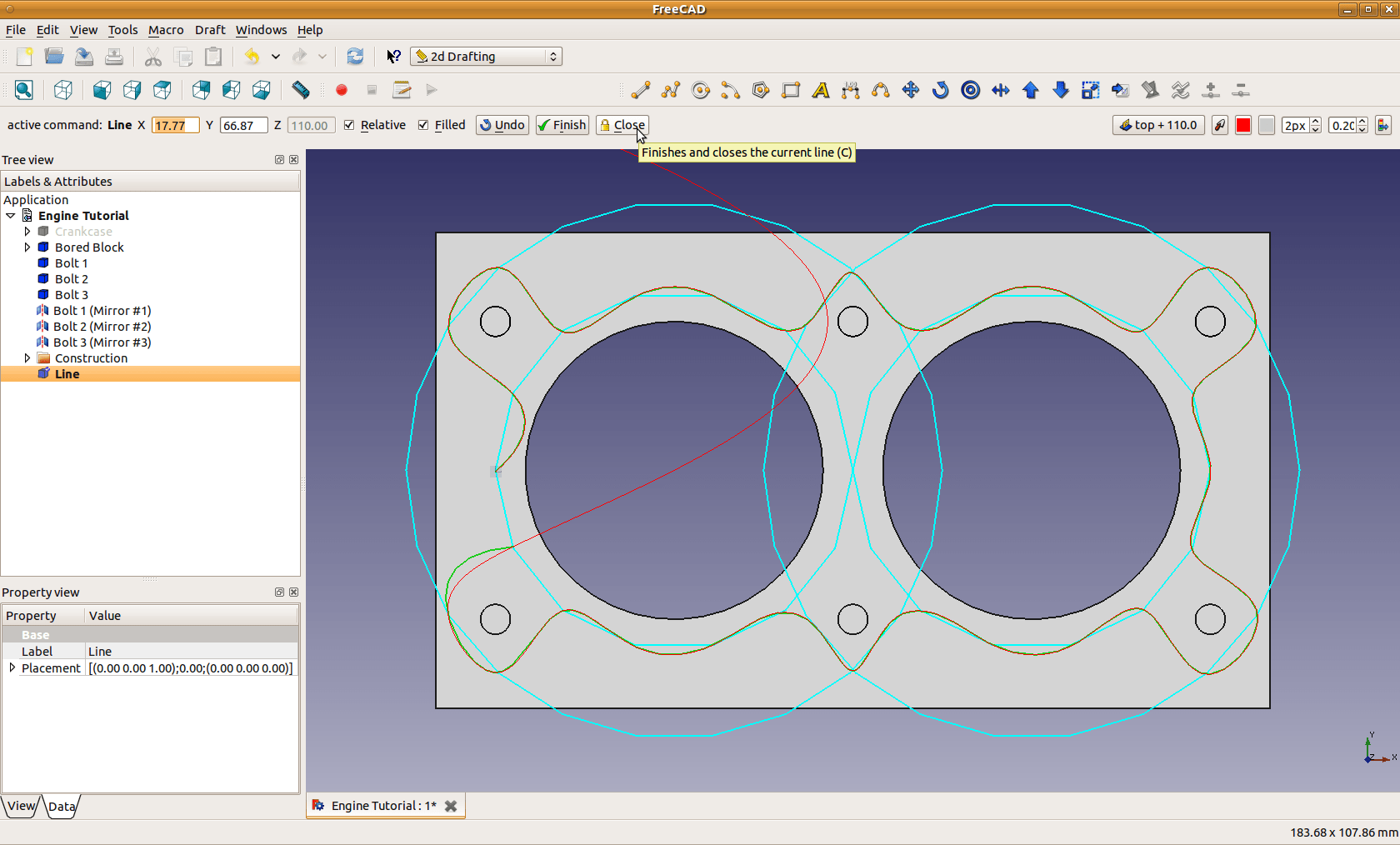This screenshot has width=1400, height=845.
Task: Toggle the construction mode button
Action: click(1220, 125)
